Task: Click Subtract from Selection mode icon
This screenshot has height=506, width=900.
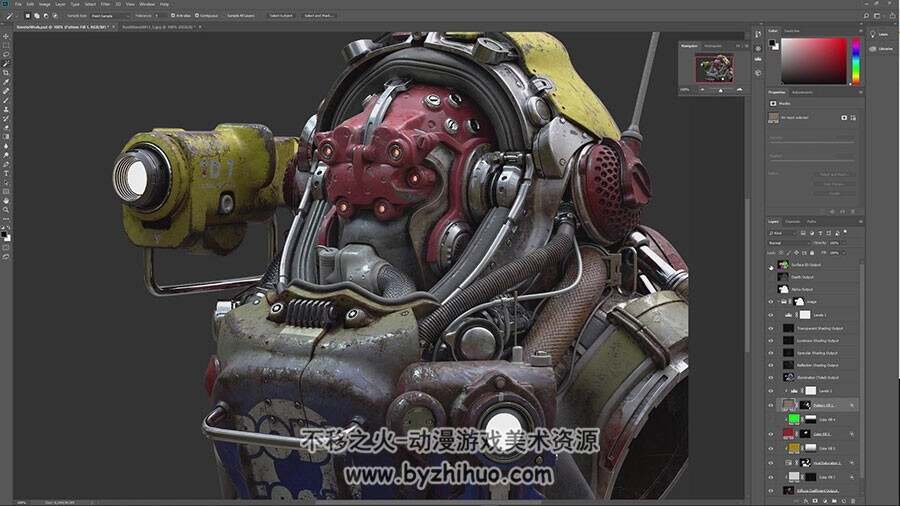Action: 46,15
